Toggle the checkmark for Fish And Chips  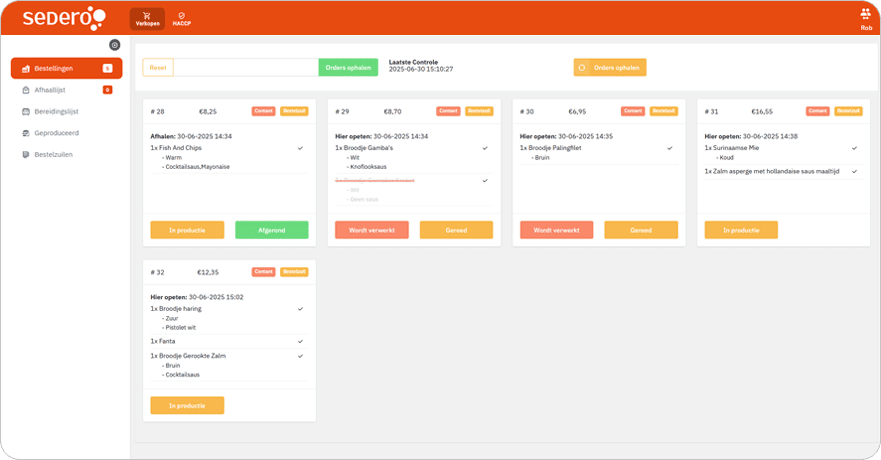[x=300, y=148]
